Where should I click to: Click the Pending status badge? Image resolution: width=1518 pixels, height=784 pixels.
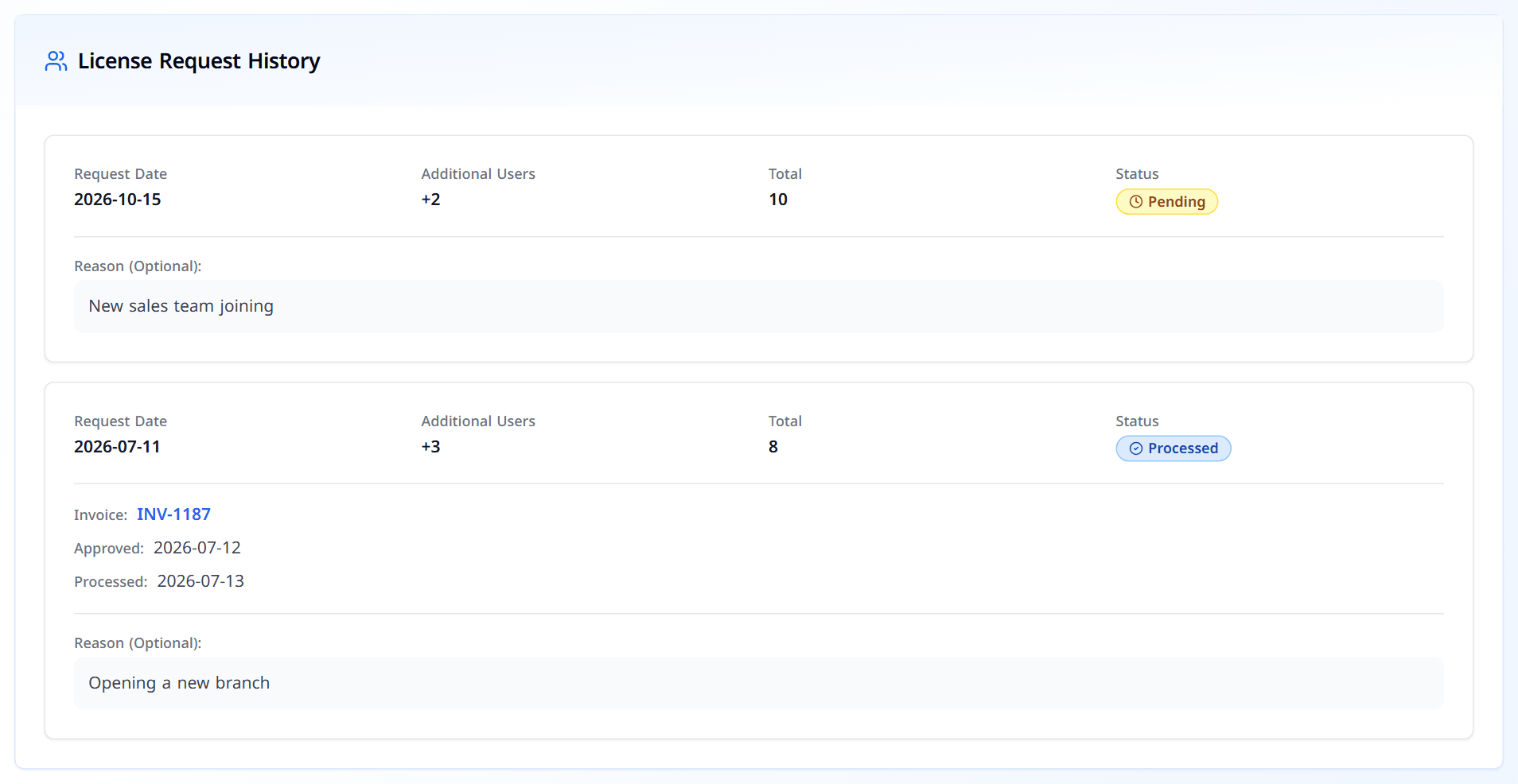pos(1166,202)
